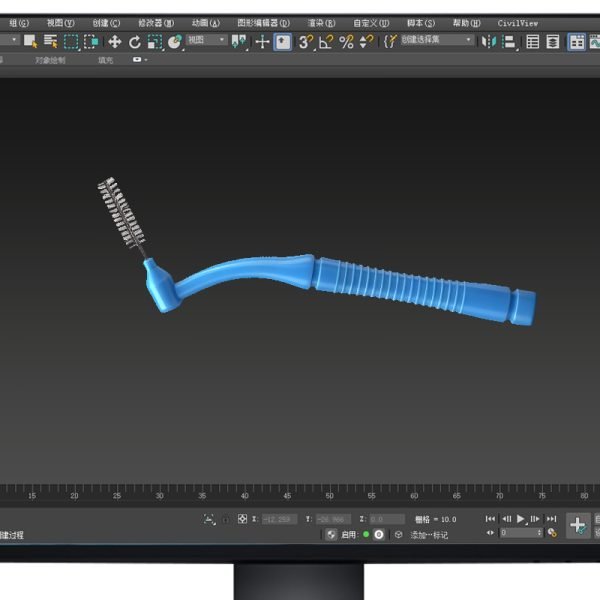
Task: Click the Previous Frame button
Action: click(x=507, y=519)
